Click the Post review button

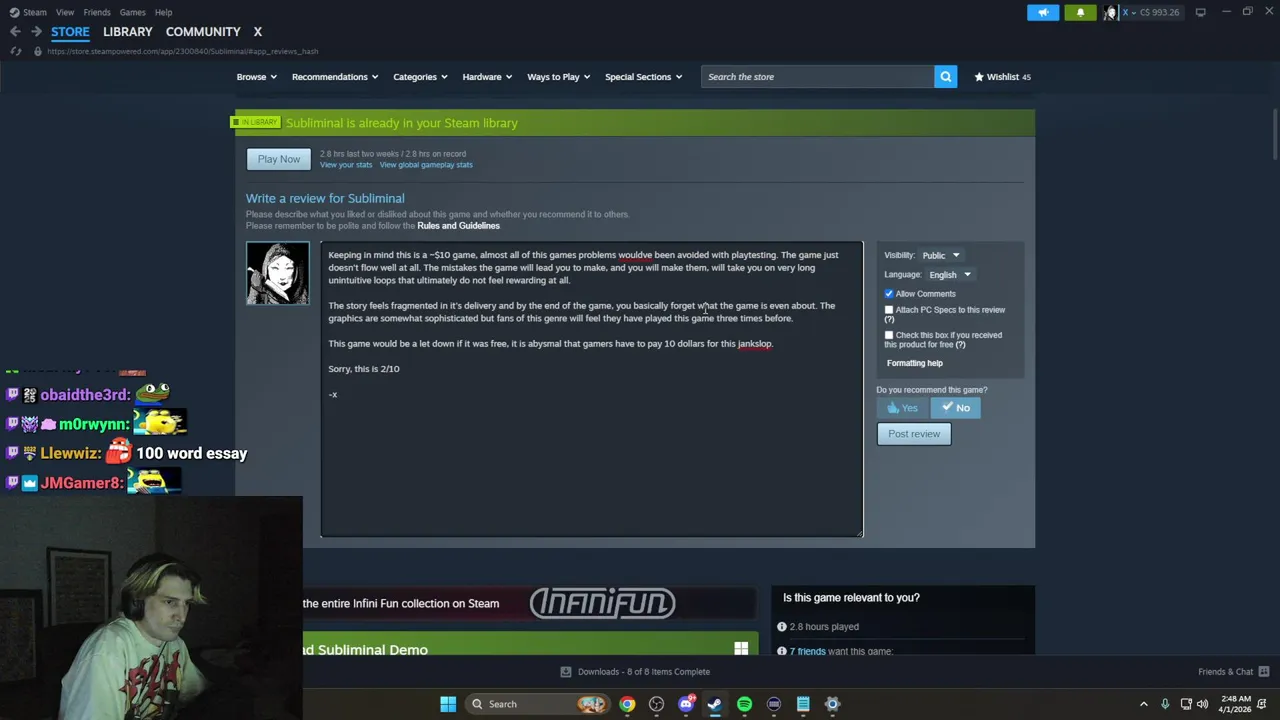[x=914, y=434]
